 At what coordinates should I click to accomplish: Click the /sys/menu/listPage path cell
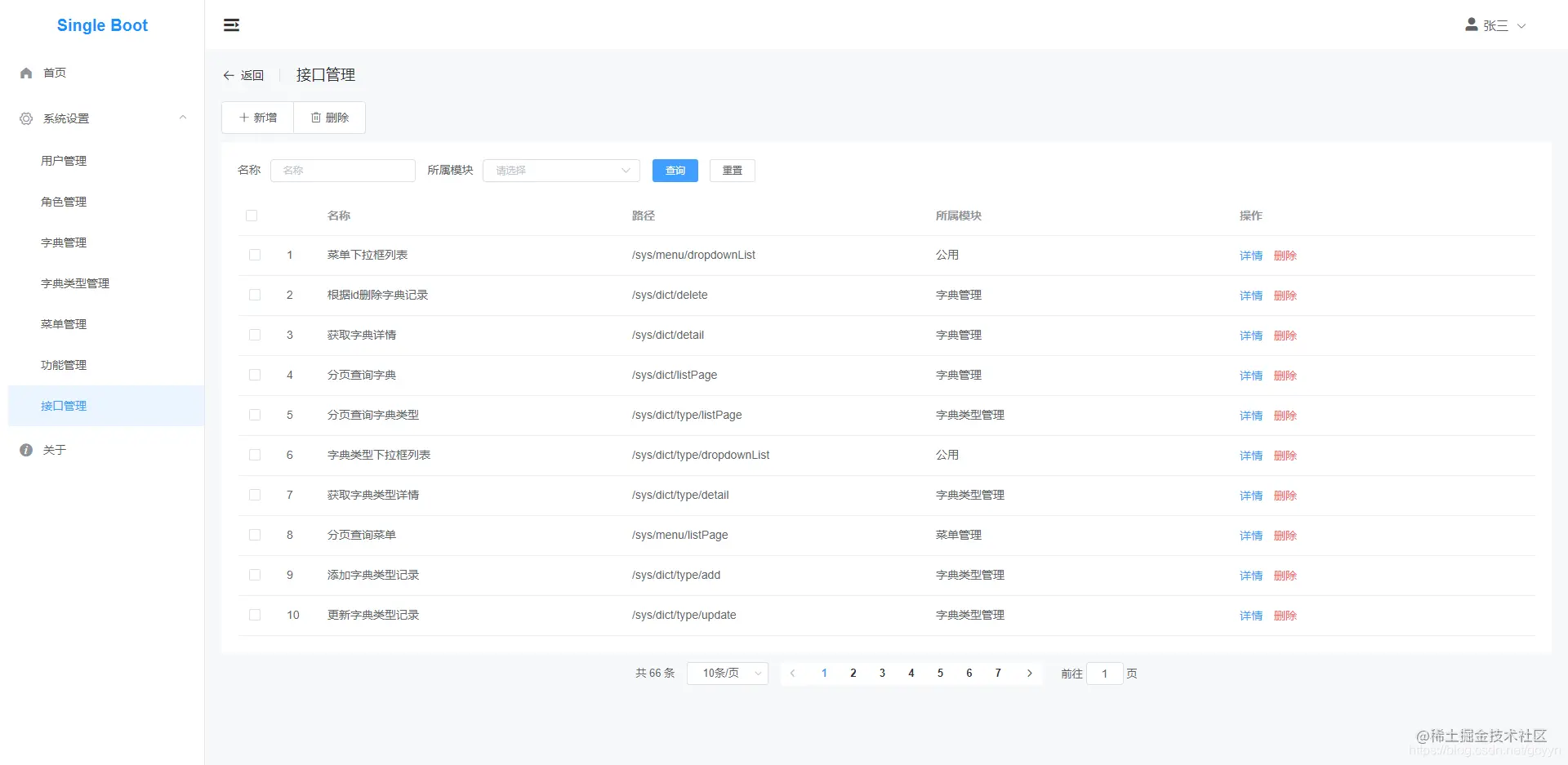click(x=679, y=535)
